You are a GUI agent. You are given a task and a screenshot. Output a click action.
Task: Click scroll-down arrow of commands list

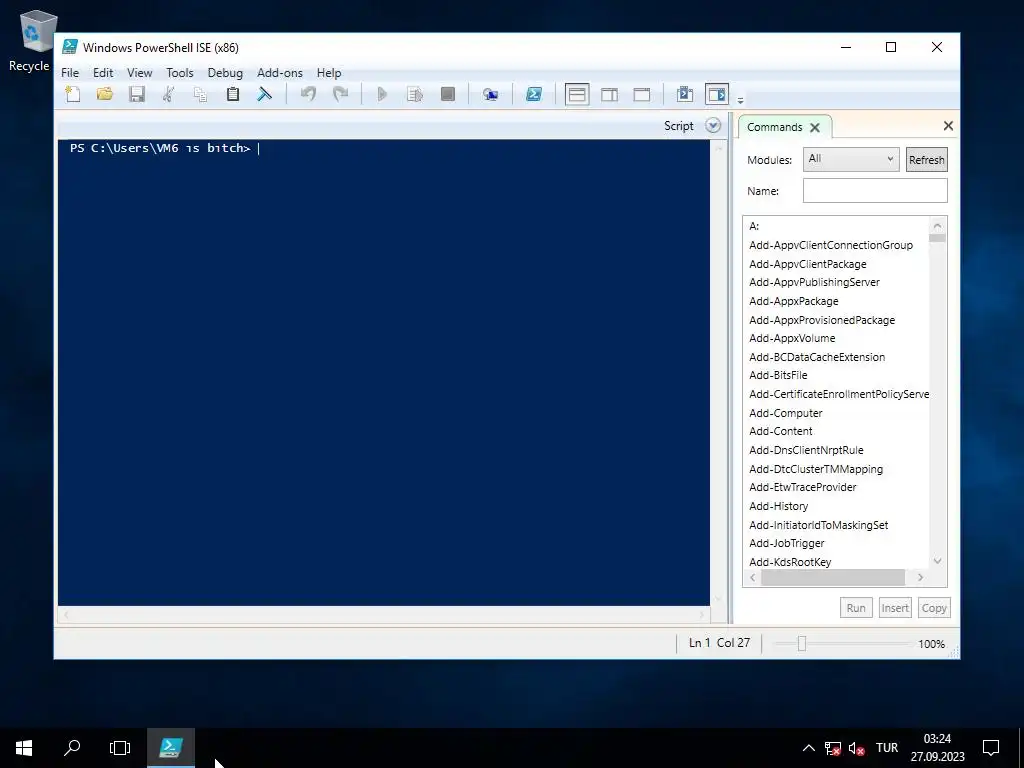pyautogui.click(x=938, y=561)
